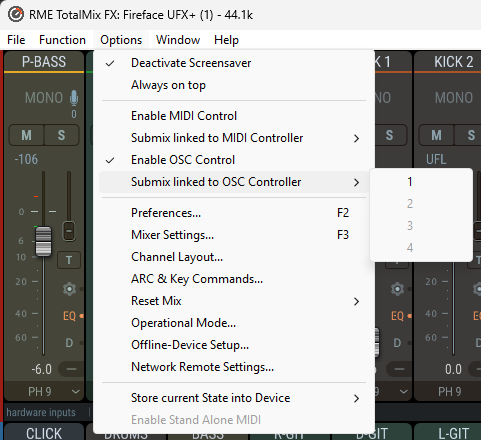Open P-BASS dynamics D panel
Screen dimensions: 481x440
[x=69, y=343]
